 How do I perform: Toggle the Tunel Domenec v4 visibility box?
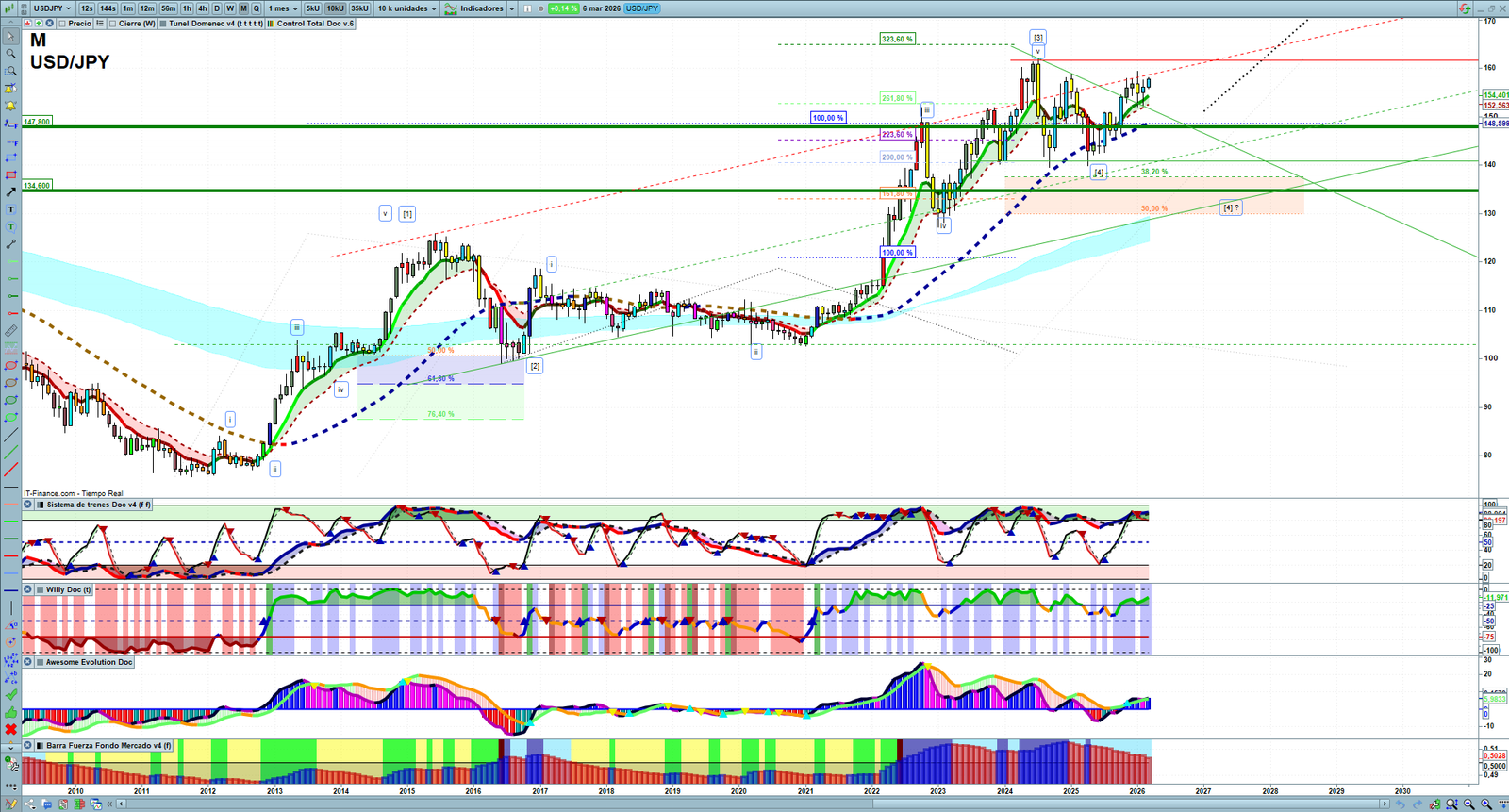tap(163, 24)
